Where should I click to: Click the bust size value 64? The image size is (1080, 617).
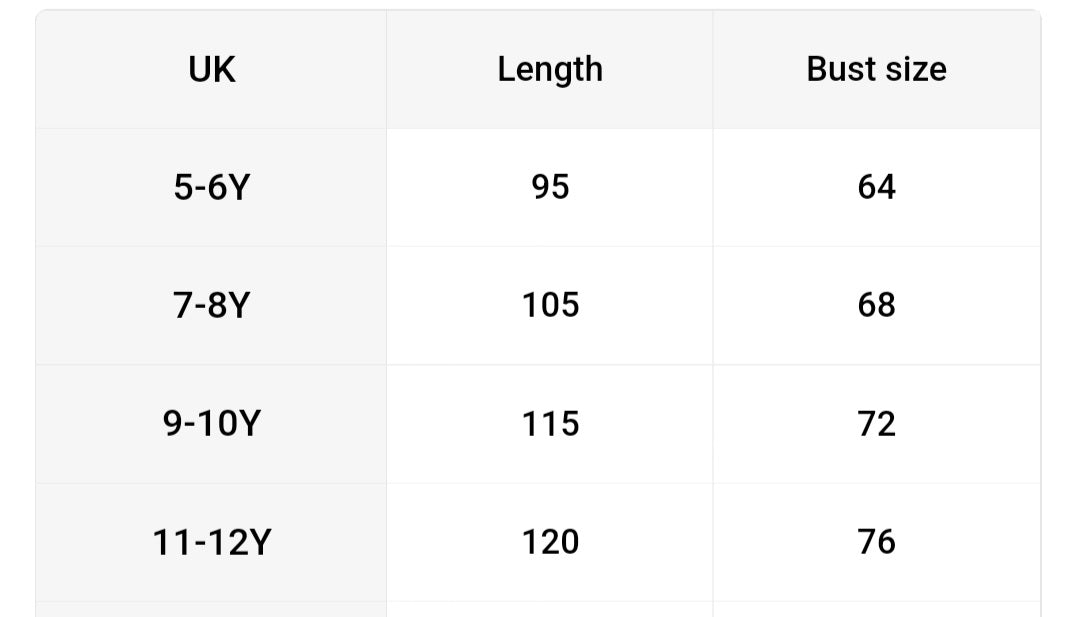pos(876,187)
